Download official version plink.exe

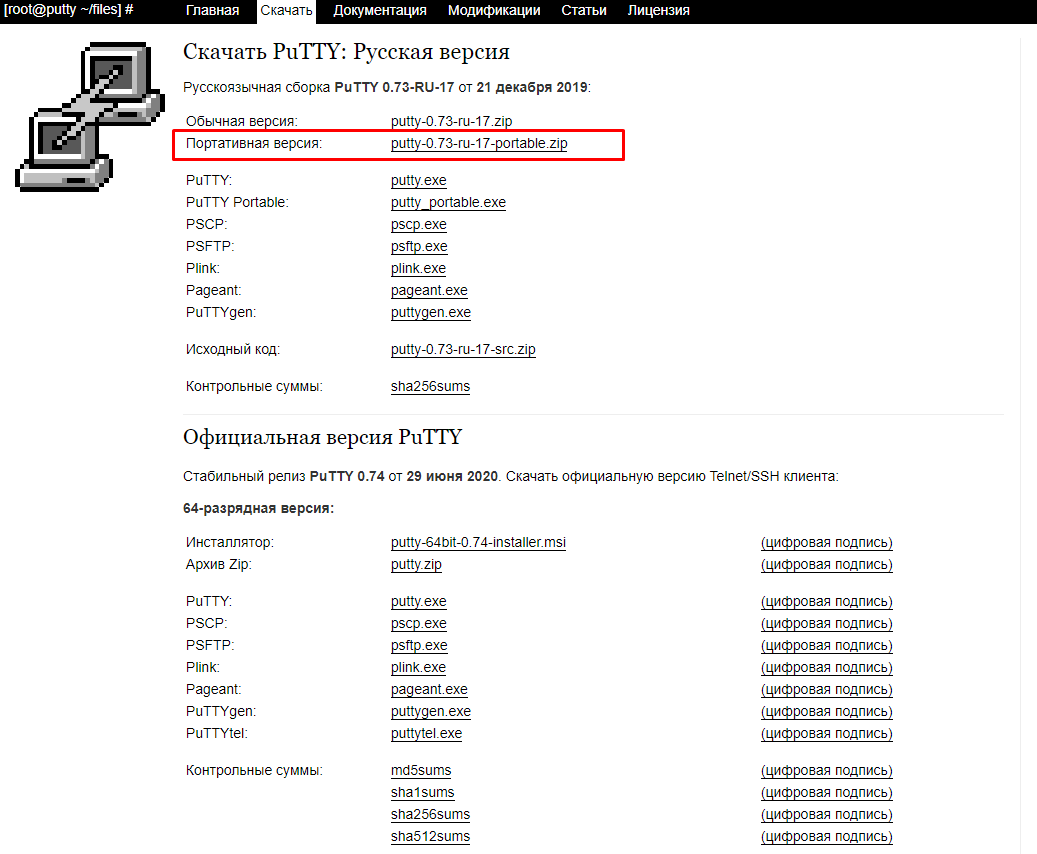[418, 667]
